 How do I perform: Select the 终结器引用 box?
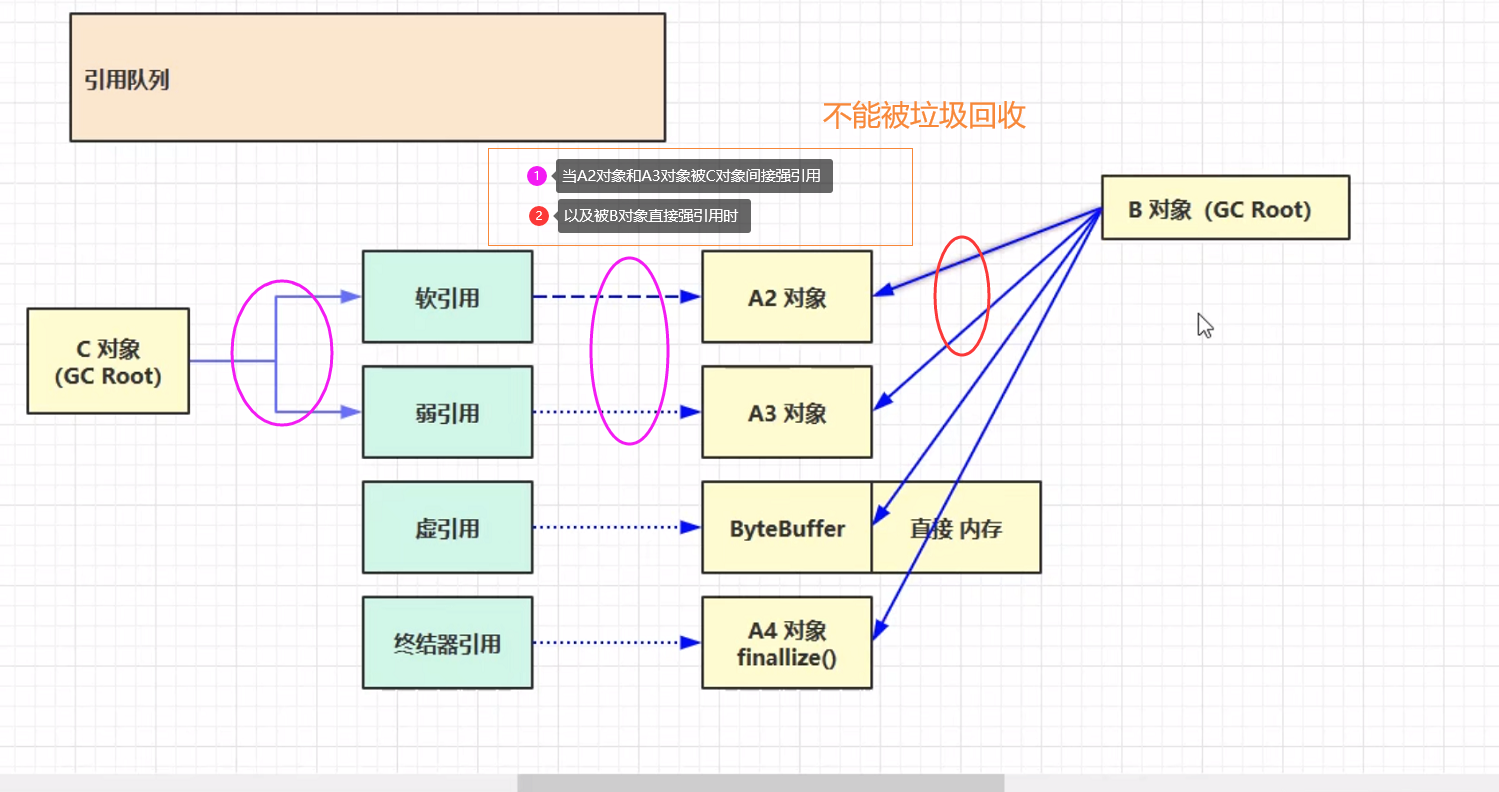tap(447, 643)
